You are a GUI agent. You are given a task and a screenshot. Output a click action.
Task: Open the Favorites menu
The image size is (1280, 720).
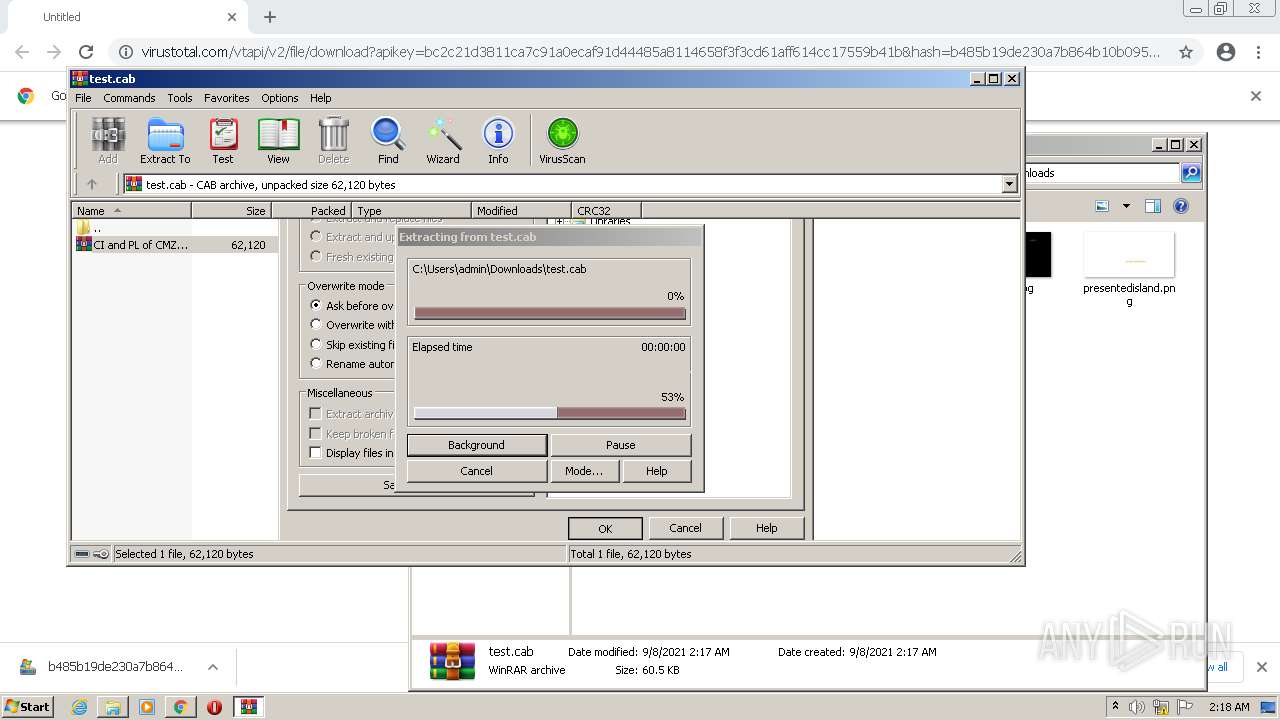coord(227,98)
